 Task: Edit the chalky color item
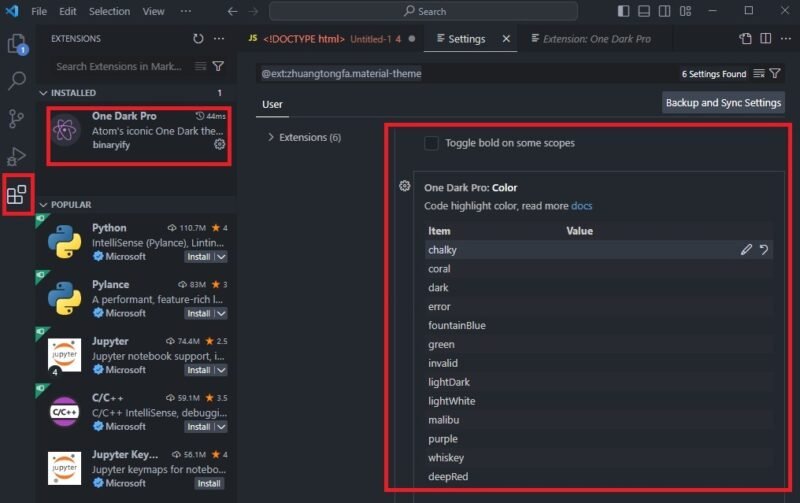click(746, 249)
